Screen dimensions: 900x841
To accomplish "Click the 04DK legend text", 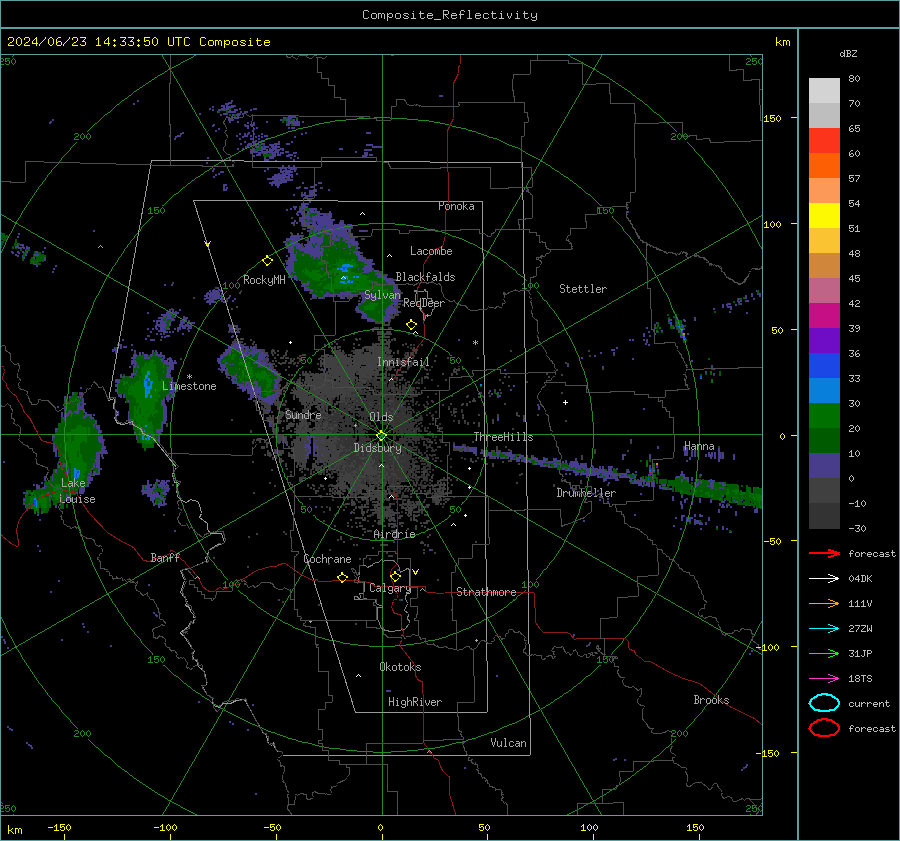I will tap(860, 579).
